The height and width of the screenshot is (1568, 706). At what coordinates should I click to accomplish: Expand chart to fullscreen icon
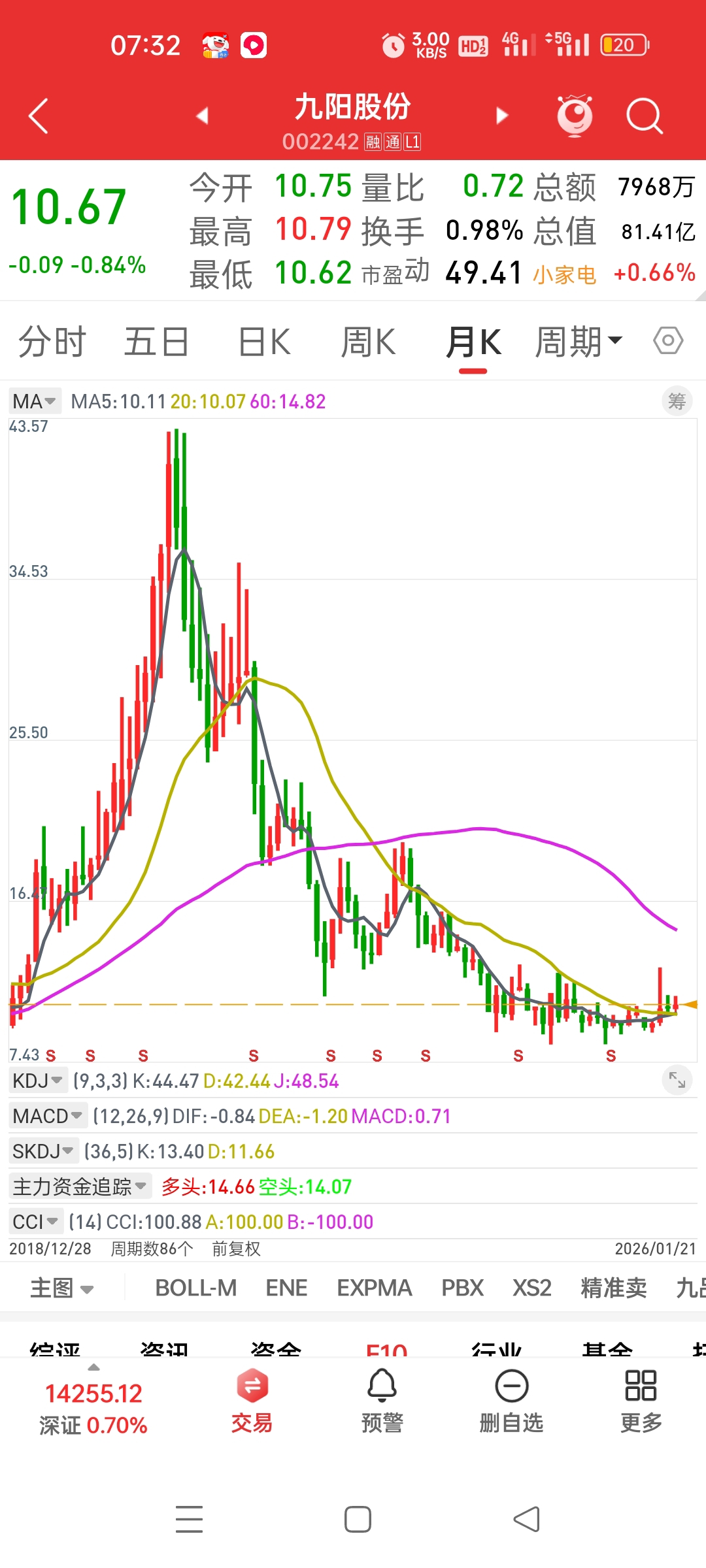(677, 1081)
